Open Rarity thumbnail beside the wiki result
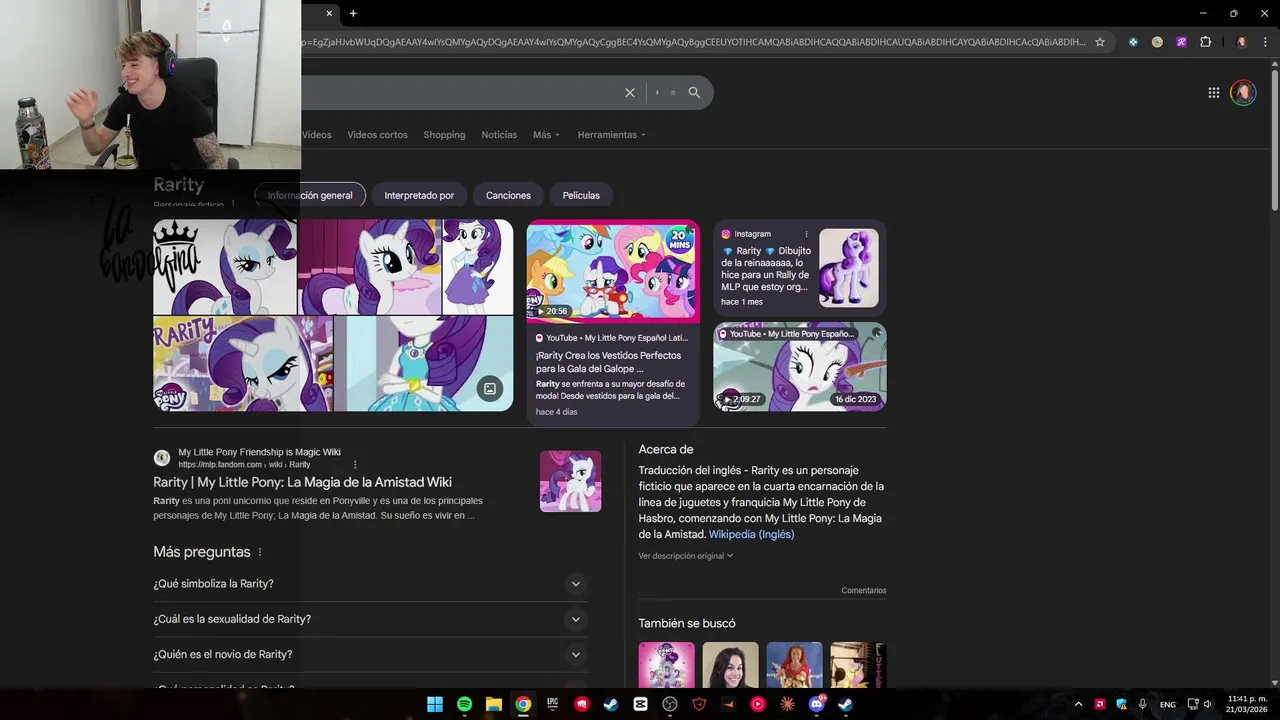 click(570, 481)
